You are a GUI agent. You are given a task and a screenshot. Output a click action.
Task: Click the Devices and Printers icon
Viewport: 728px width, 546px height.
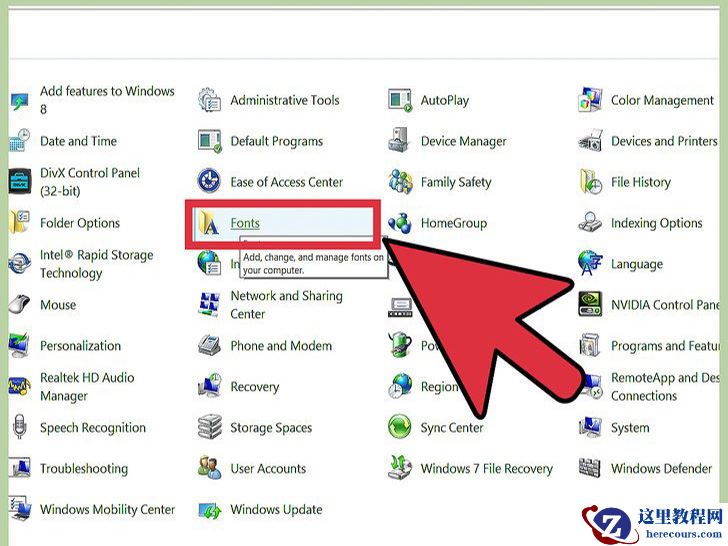pyautogui.click(x=590, y=141)
